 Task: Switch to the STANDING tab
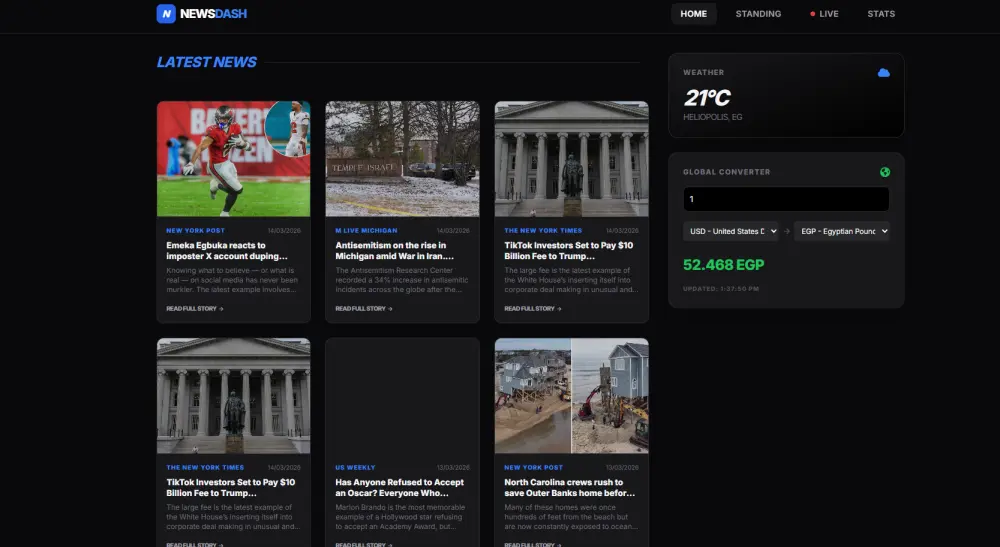tap(758, 14)
